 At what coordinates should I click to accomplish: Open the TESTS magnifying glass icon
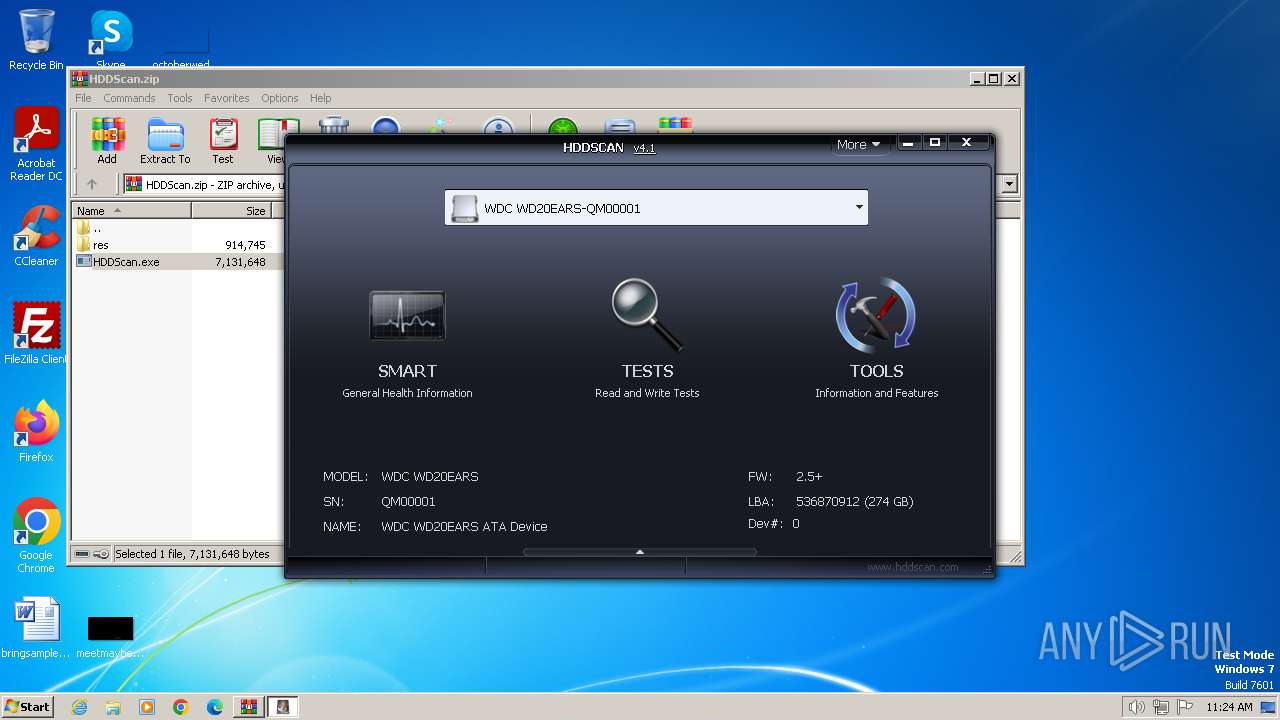point(647,315)
